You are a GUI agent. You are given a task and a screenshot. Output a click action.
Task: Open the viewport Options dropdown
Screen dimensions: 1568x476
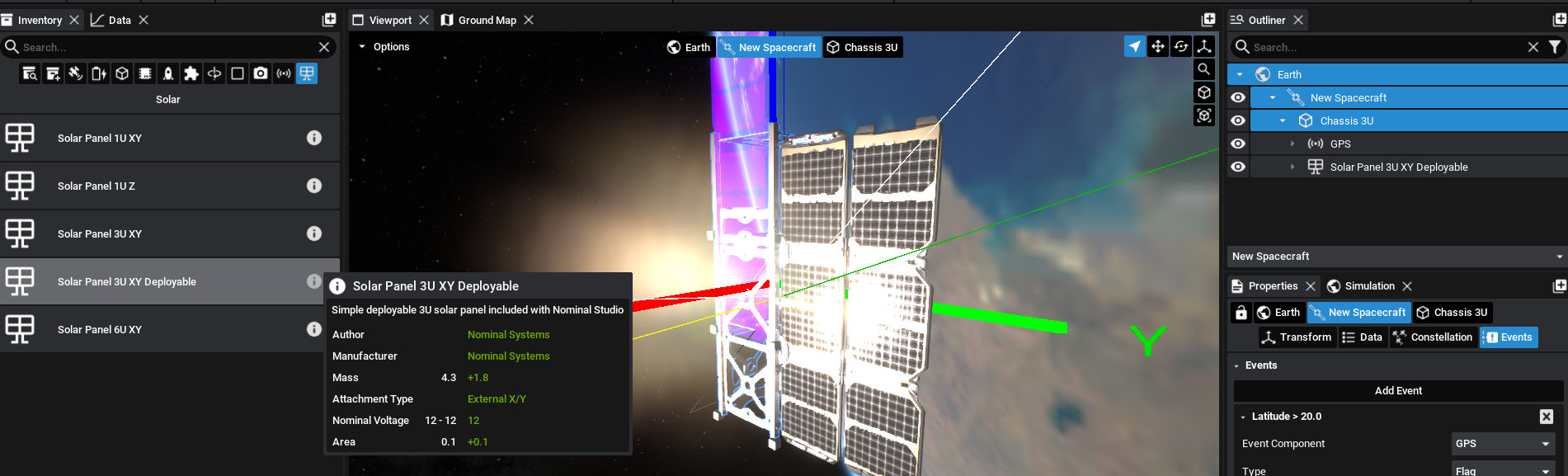click(x=384, y=47)
